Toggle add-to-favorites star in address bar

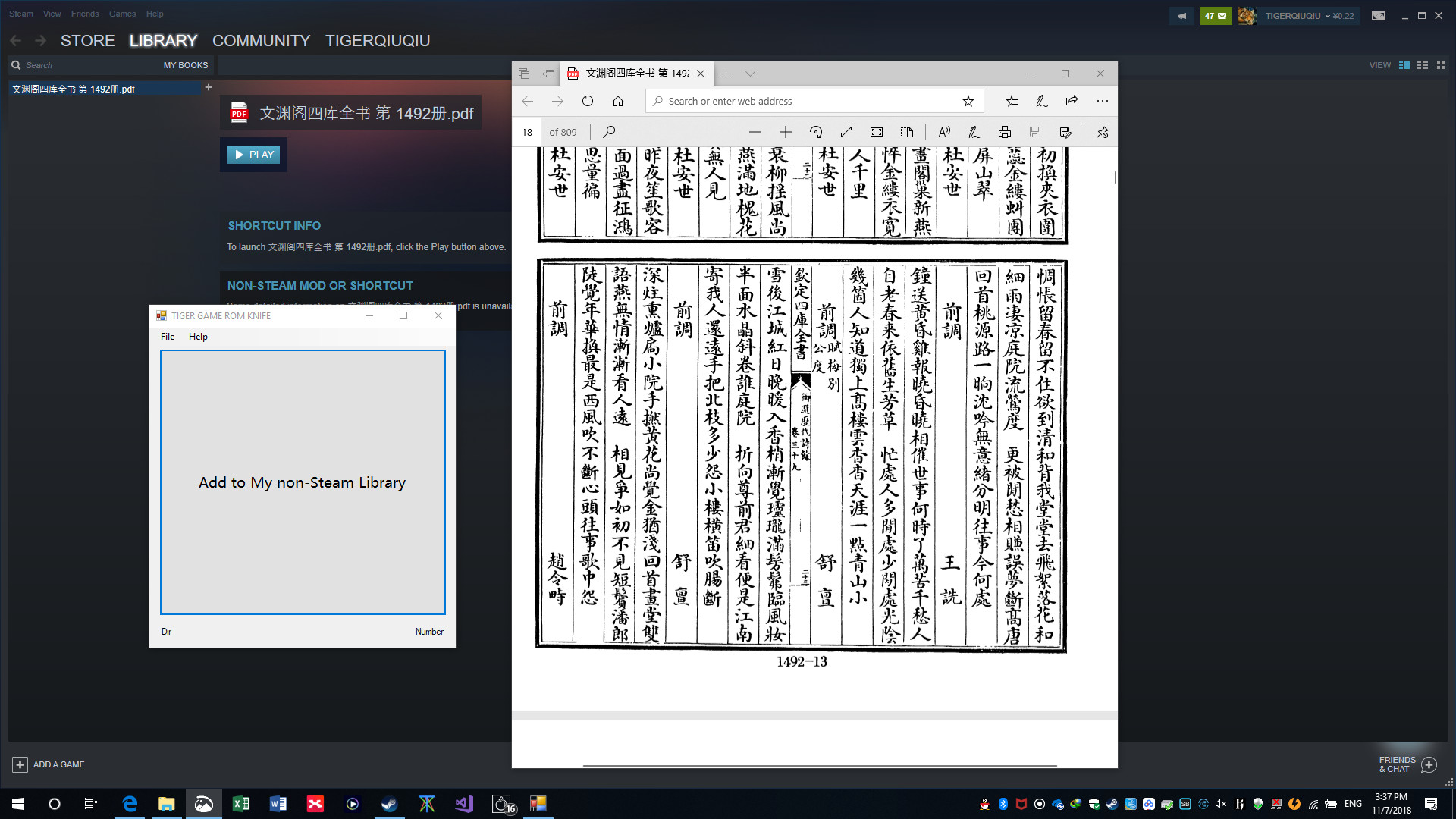(968, 100)
